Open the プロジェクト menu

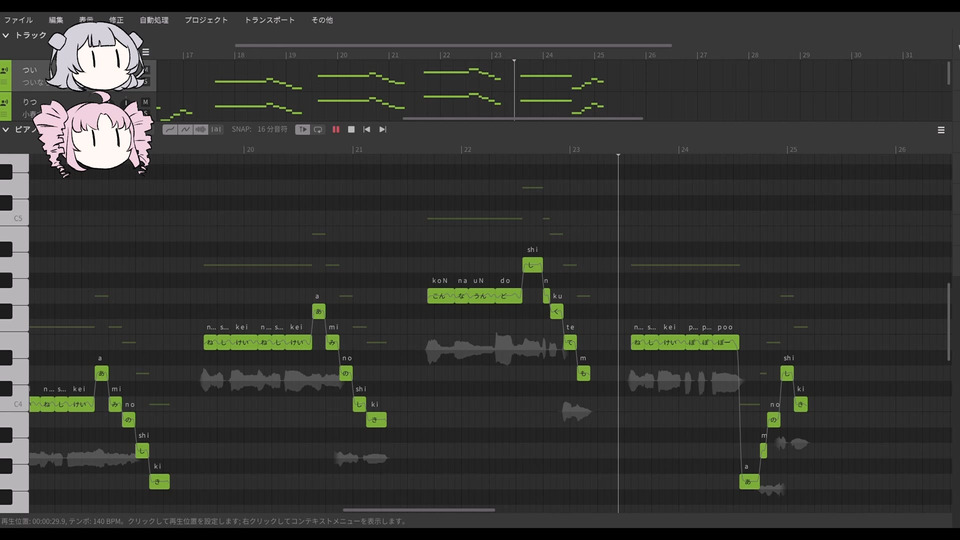pos(206,20)
